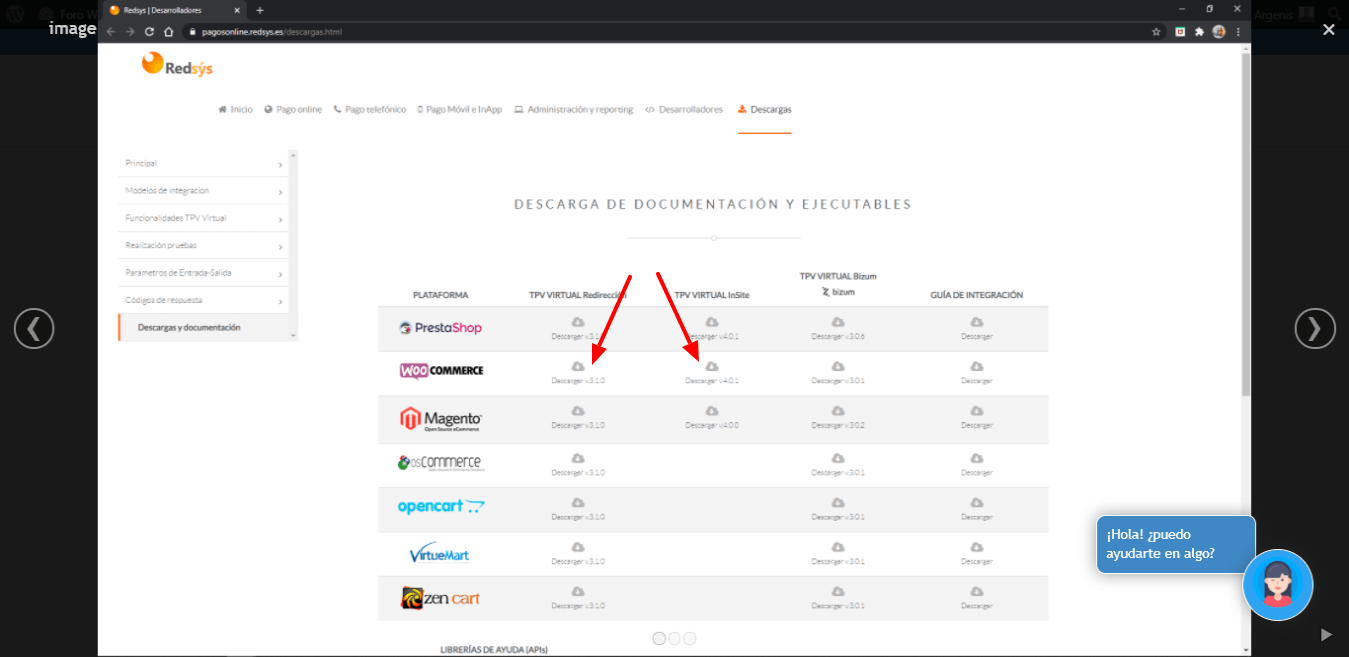Click osCommerce Redirección cloud download icon
This screenshot has width=1349, height=657.
point(578,458)
